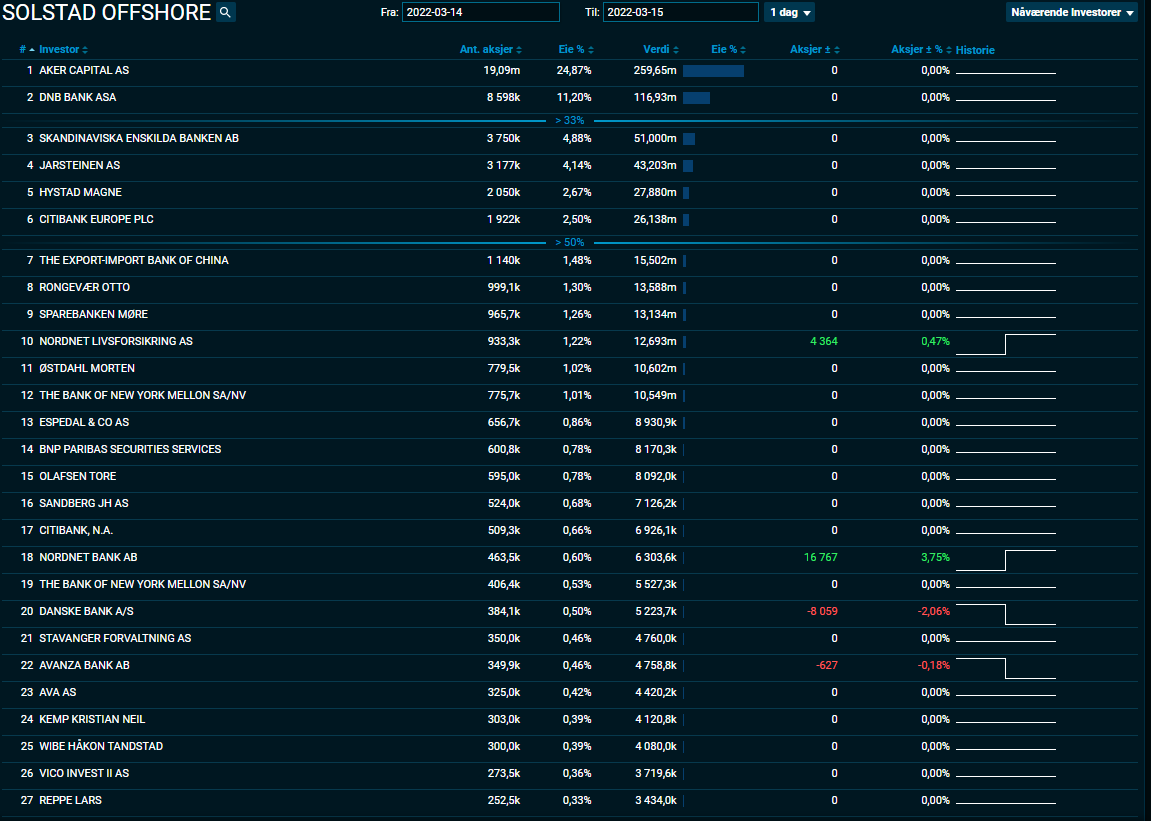Select investor DANSKE BANK A/S
Screen dimensions: 1151x821
click(x=86, y=612)
